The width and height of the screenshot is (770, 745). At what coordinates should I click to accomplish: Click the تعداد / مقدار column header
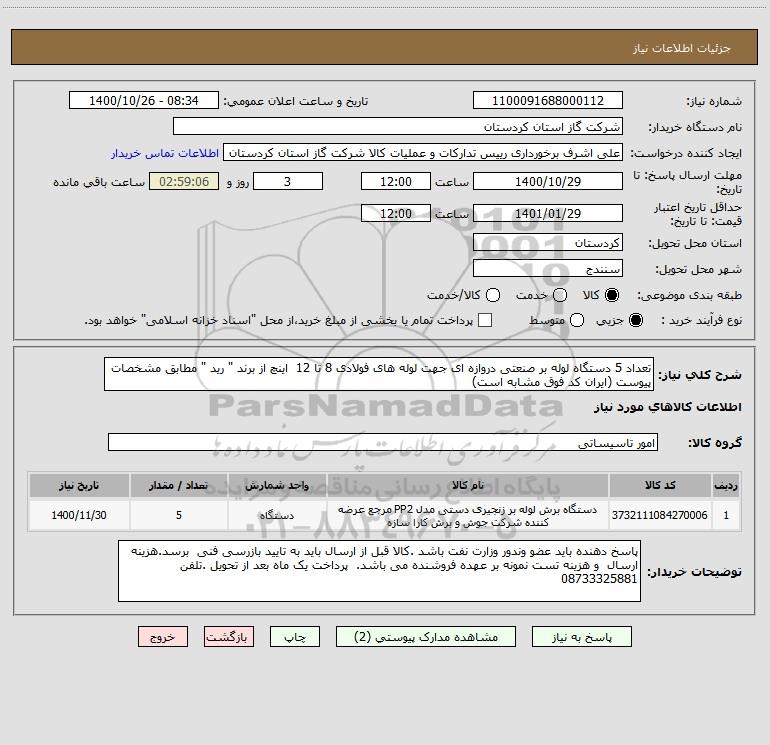tap(179, 486)
